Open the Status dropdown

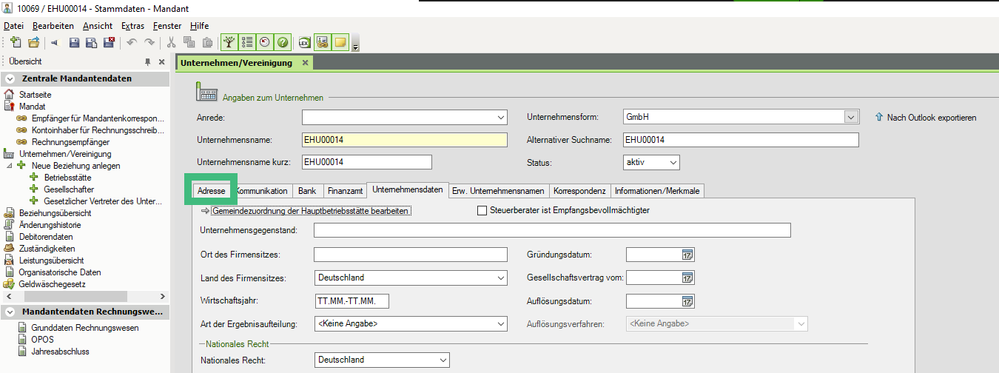tap(672, 163)
